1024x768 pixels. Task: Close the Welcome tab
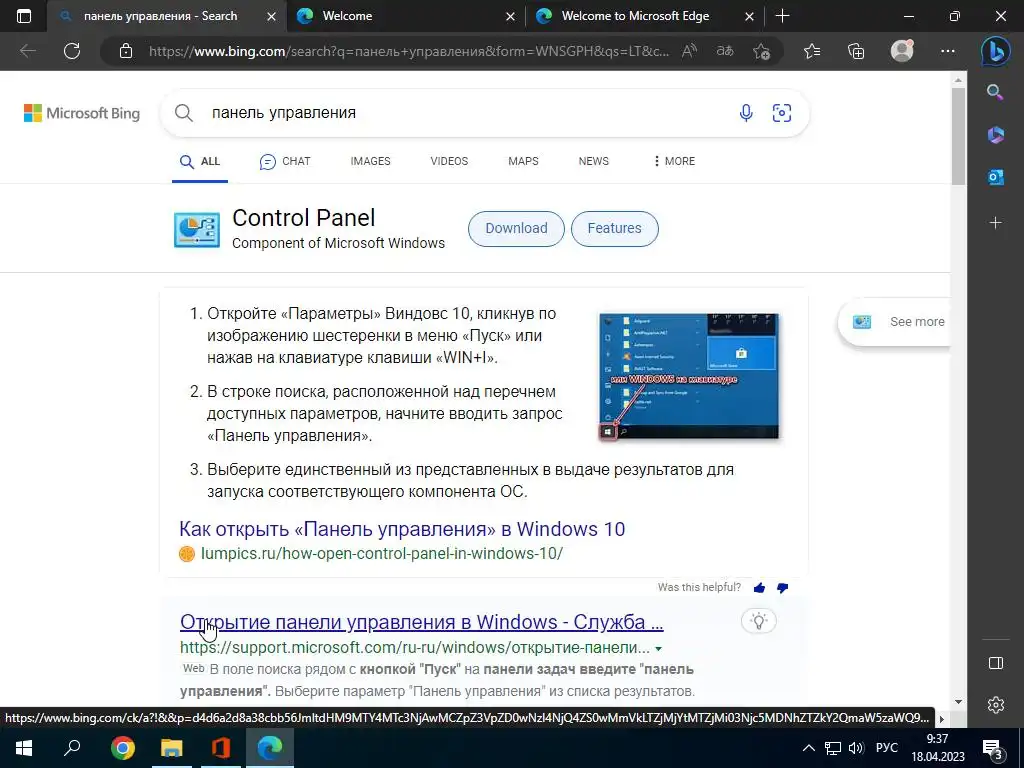click(510, 16)
